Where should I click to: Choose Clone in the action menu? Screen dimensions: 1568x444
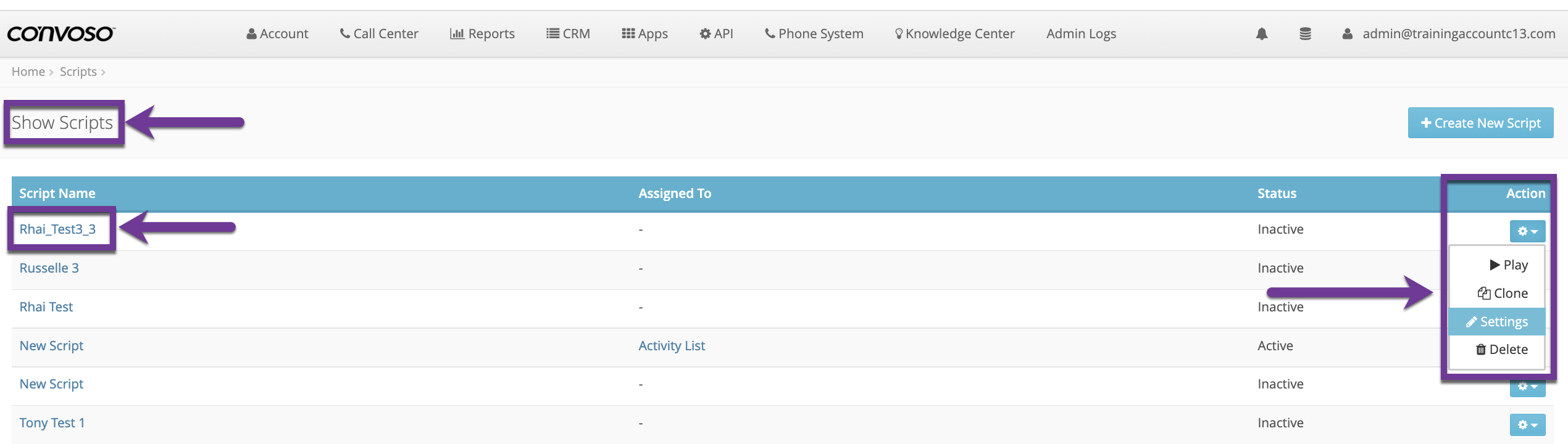[x=1503, y=294]
